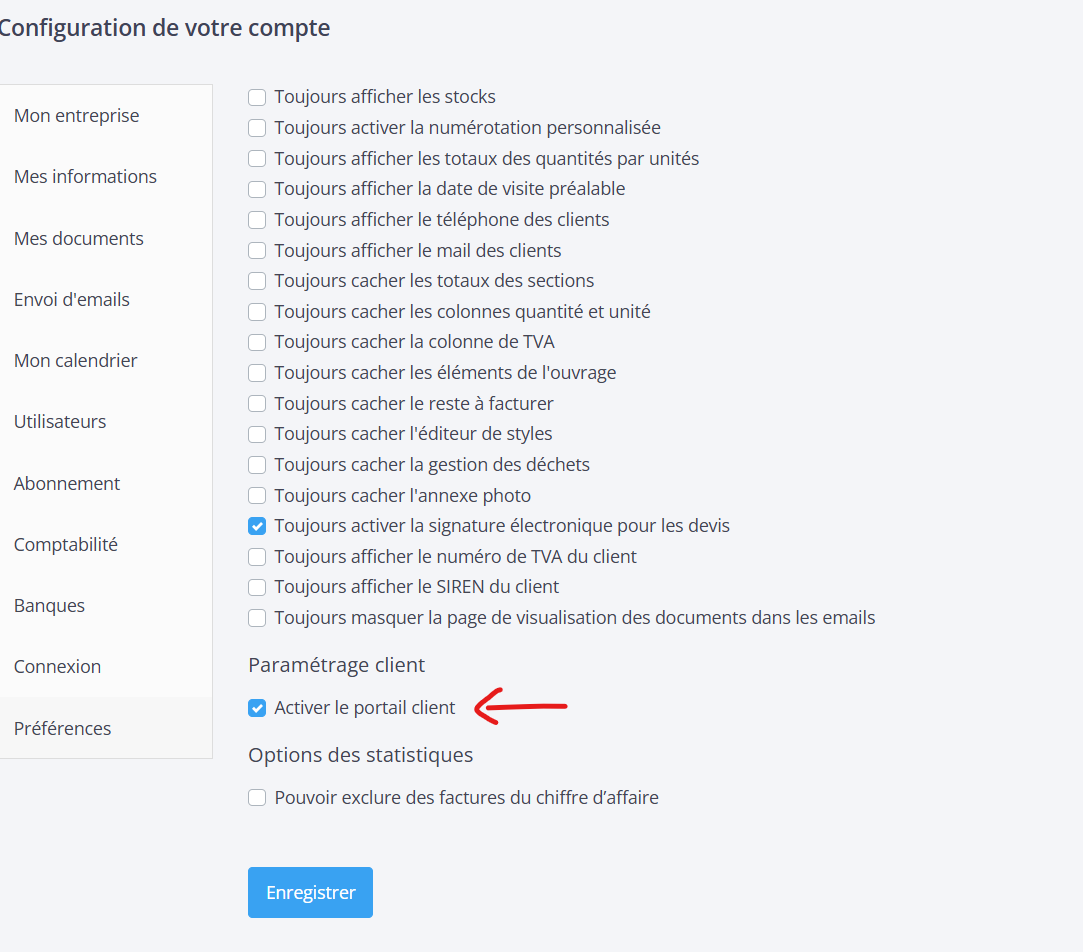
Task: Check Pouvoir exclure des factures option
Action: (x=257, y=798)
